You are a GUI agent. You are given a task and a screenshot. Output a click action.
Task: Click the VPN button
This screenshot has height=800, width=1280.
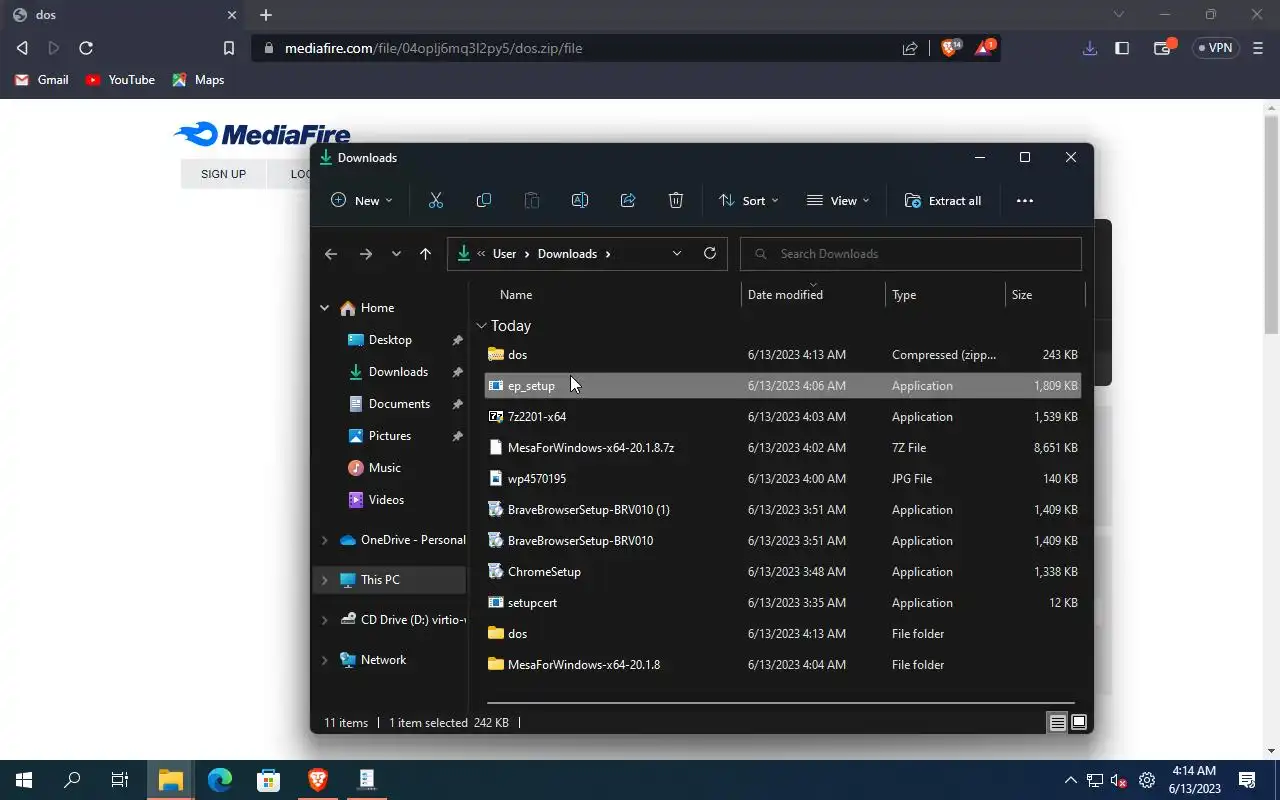(1215, 48)
